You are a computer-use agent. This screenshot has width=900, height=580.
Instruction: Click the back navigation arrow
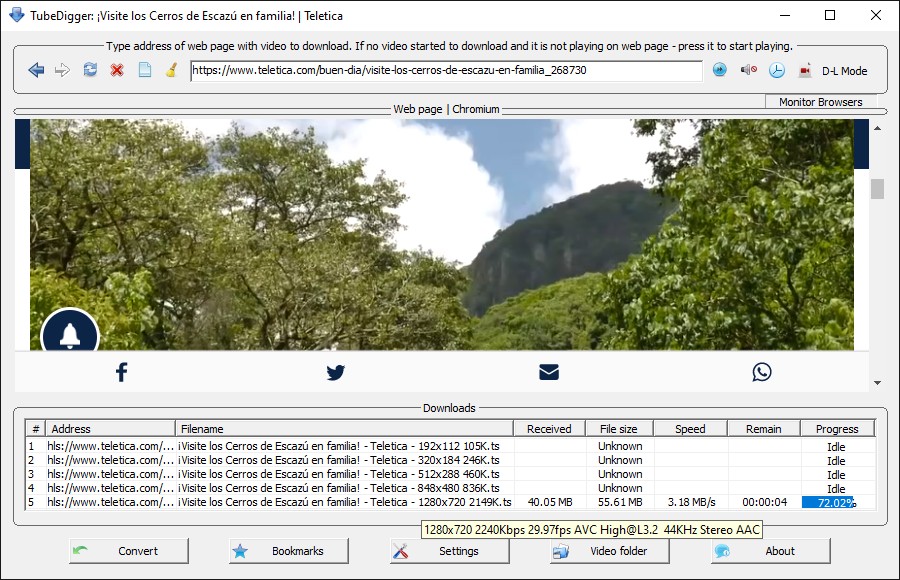click(x=36, y=70)
